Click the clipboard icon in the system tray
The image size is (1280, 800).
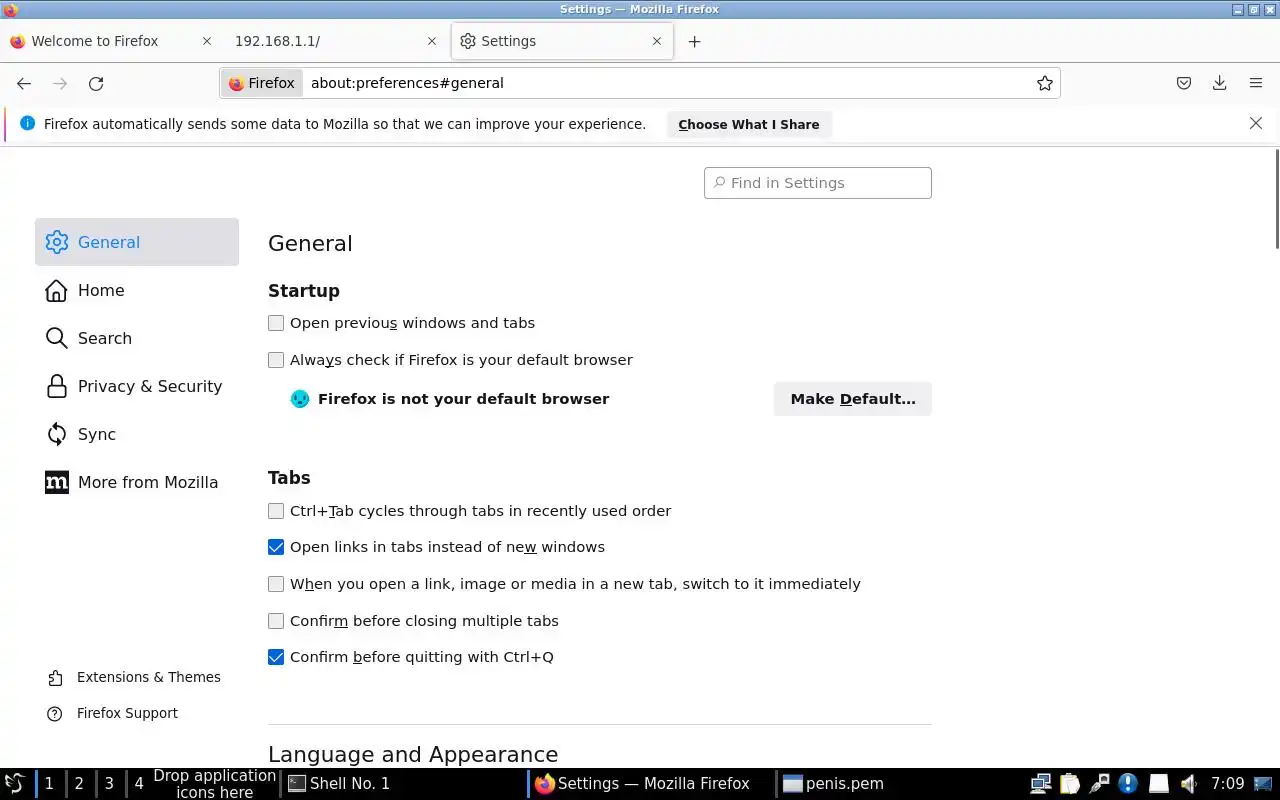[x=1070, y=784]
